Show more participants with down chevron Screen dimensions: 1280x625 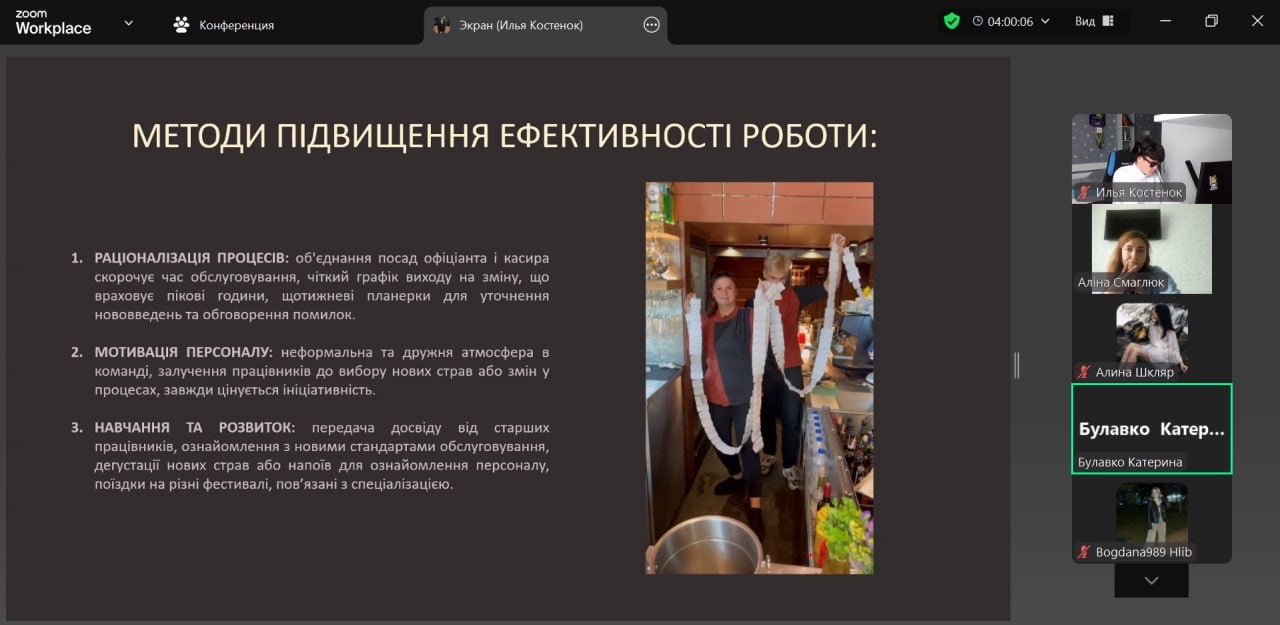[x=1151, y=580]
